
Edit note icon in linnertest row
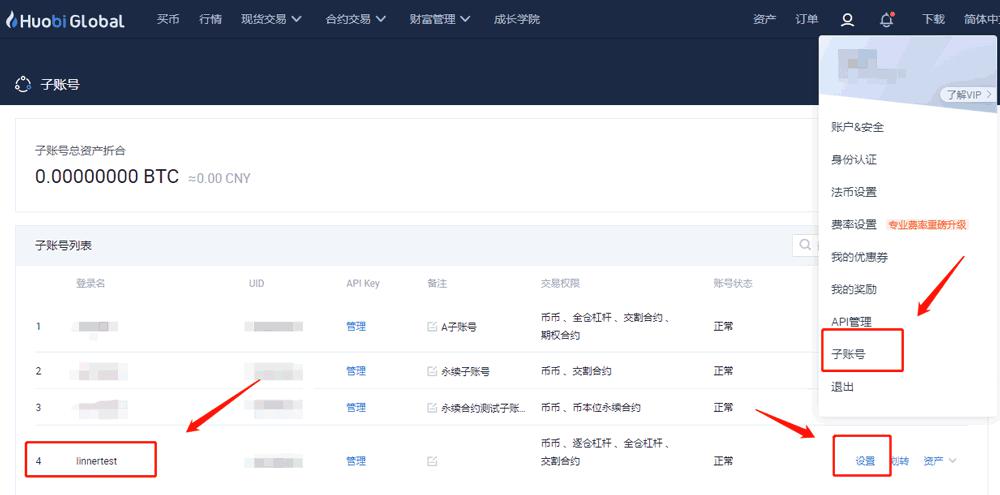click(x=432, y=461)
